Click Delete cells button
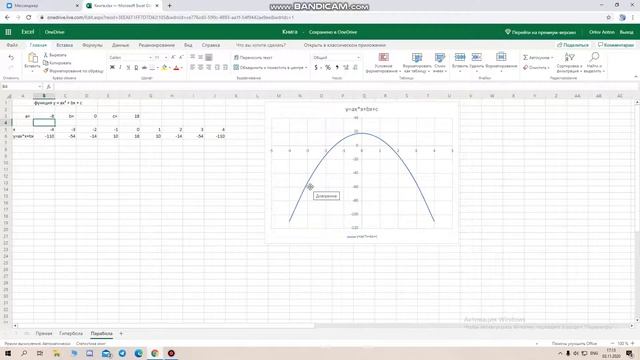 pos(476,63)
